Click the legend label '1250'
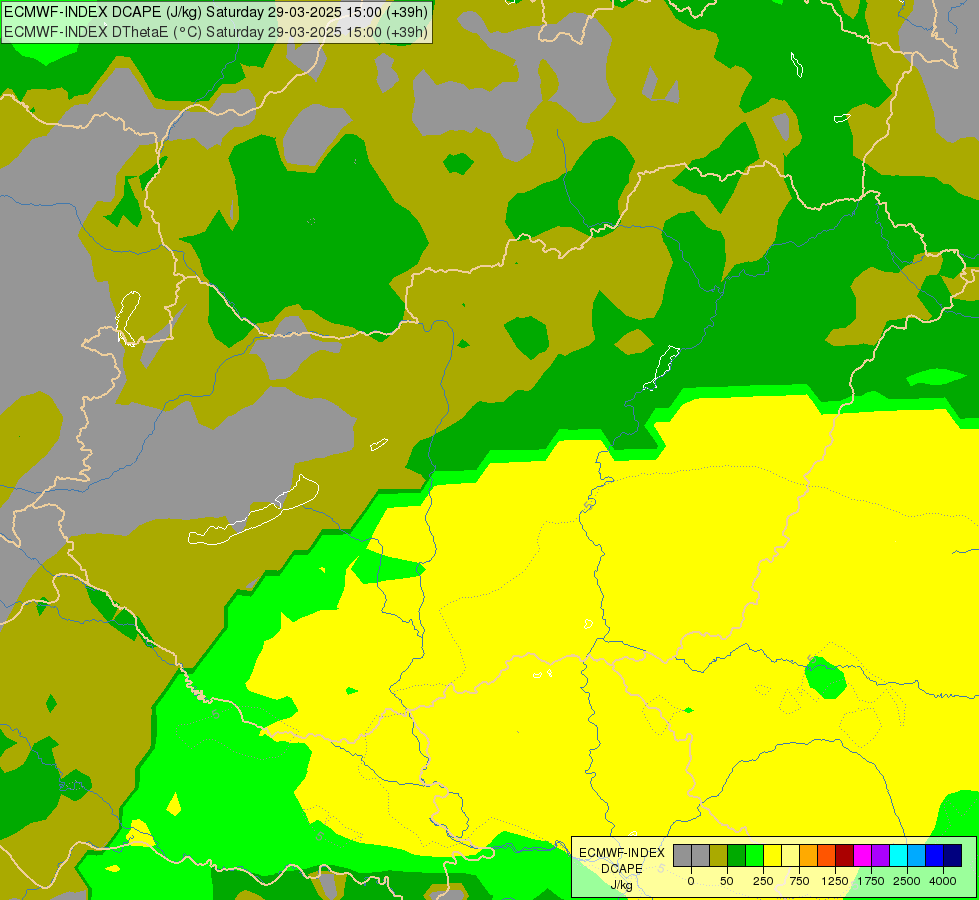 (835, 881)
